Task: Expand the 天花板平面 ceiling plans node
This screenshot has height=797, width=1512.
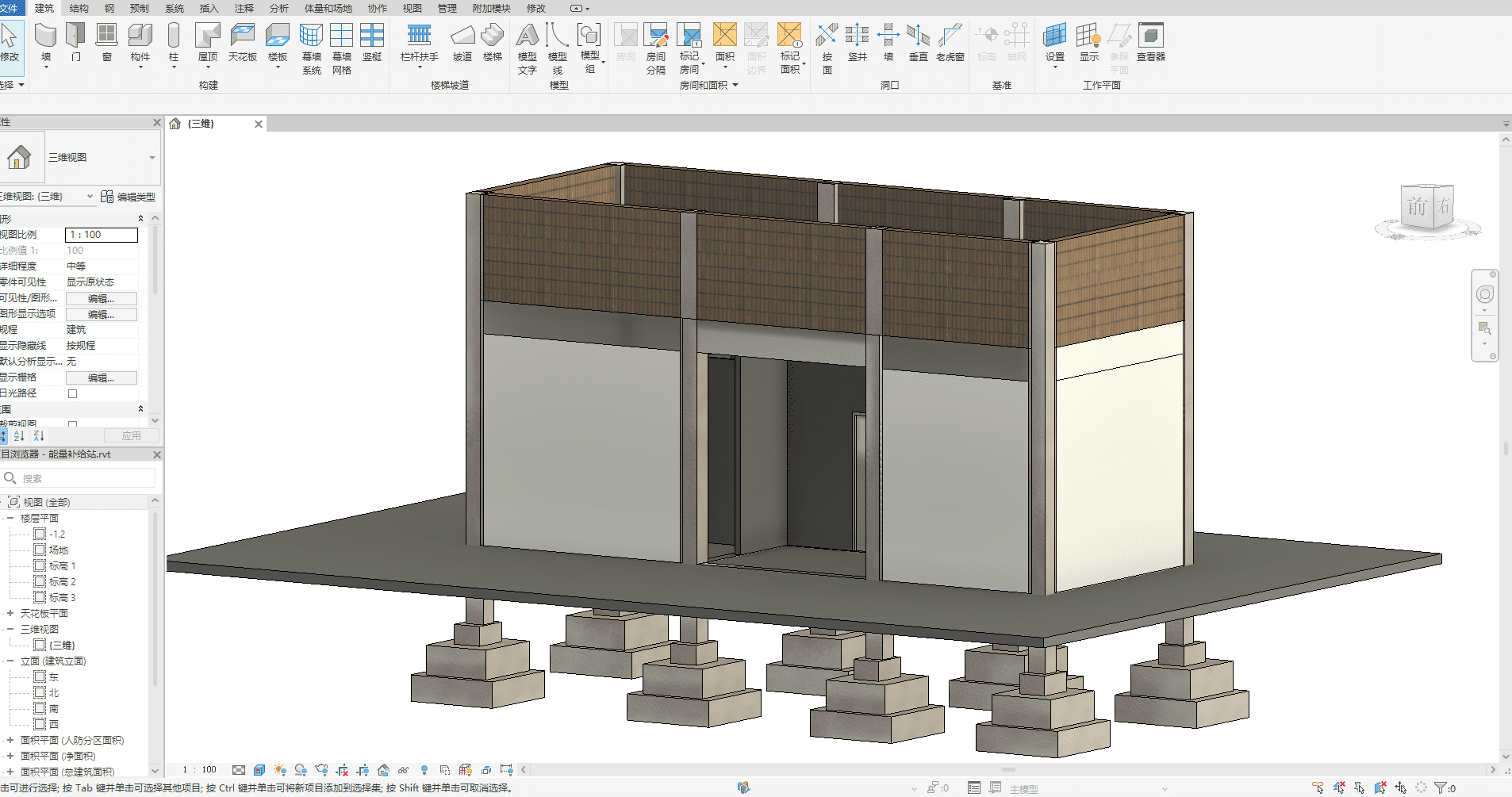Action: click(10, 613)
